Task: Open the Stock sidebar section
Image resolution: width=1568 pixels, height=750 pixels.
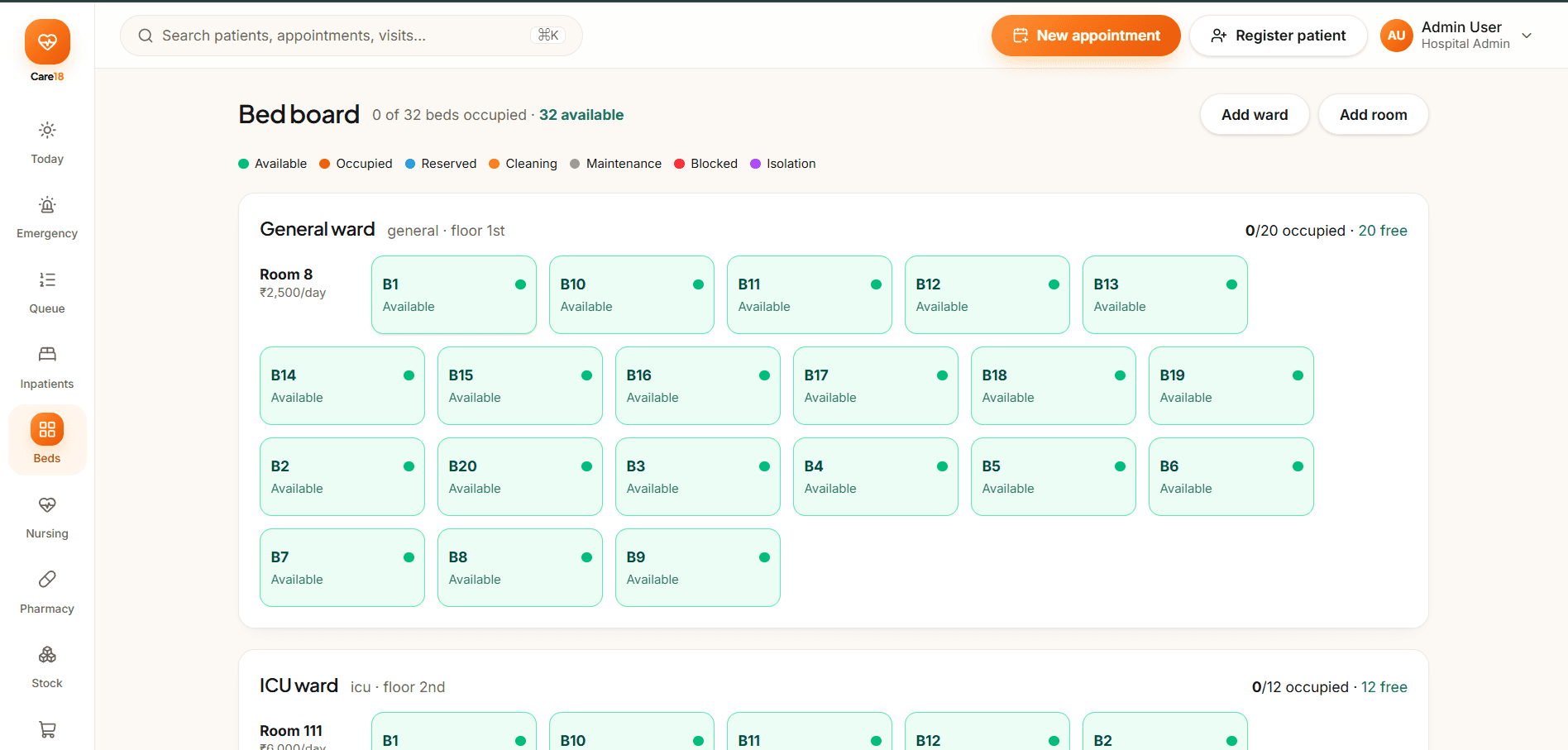Action: (x=47, y=667)
